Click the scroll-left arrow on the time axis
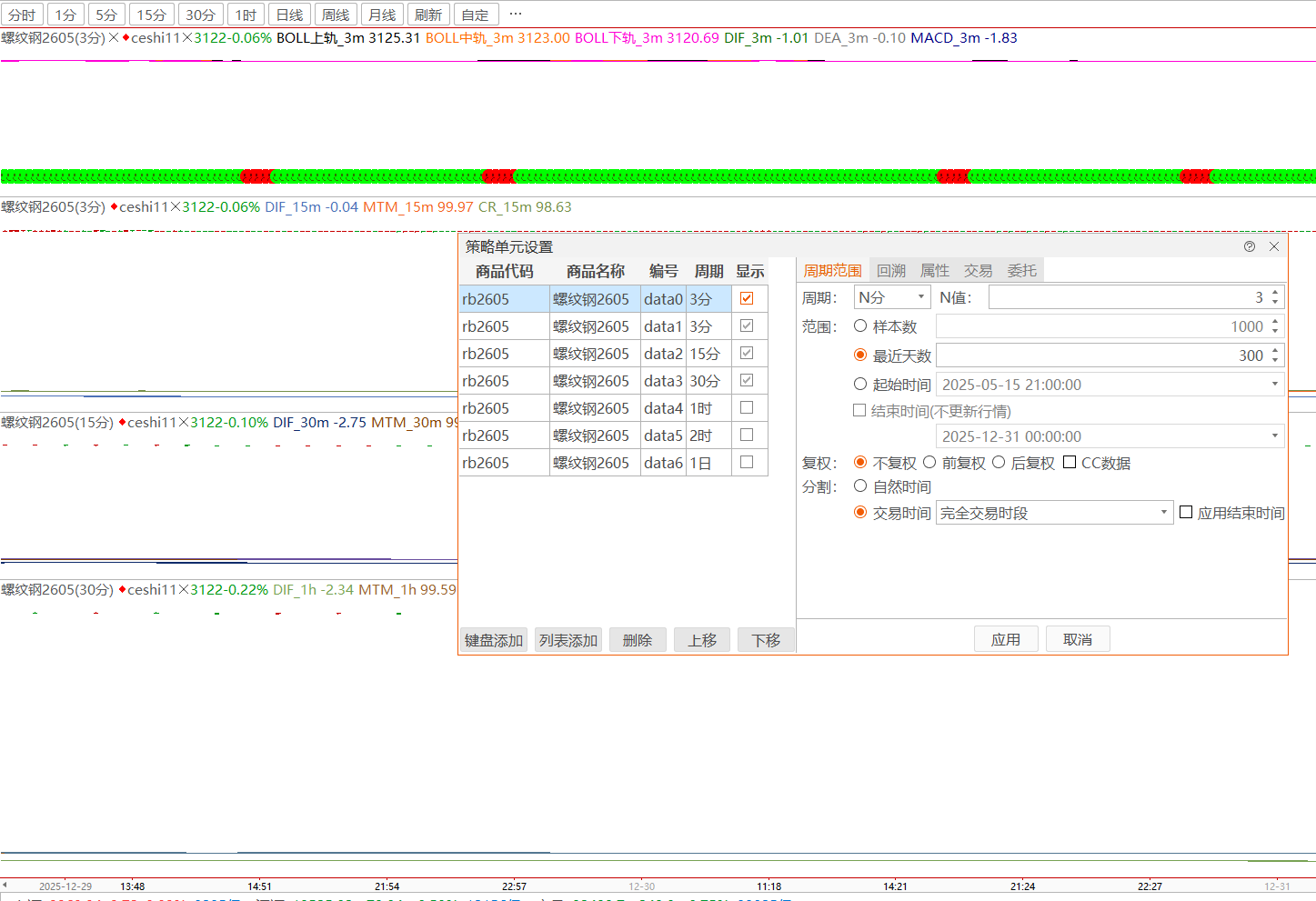This screenshot has height=901, width=1316. 5,885
